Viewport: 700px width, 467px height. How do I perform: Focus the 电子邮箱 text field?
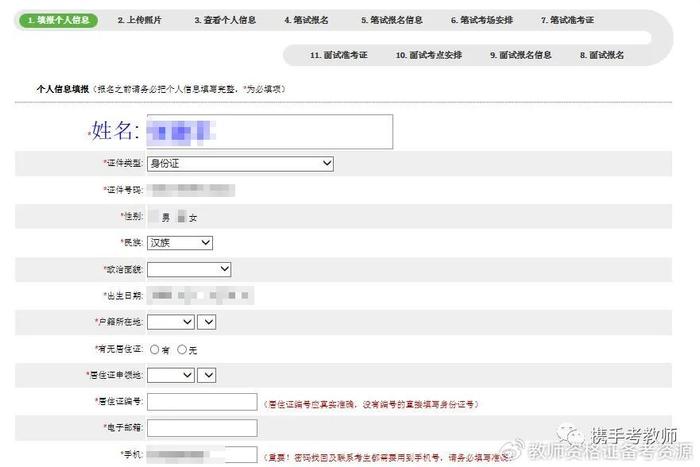(202, 428)
